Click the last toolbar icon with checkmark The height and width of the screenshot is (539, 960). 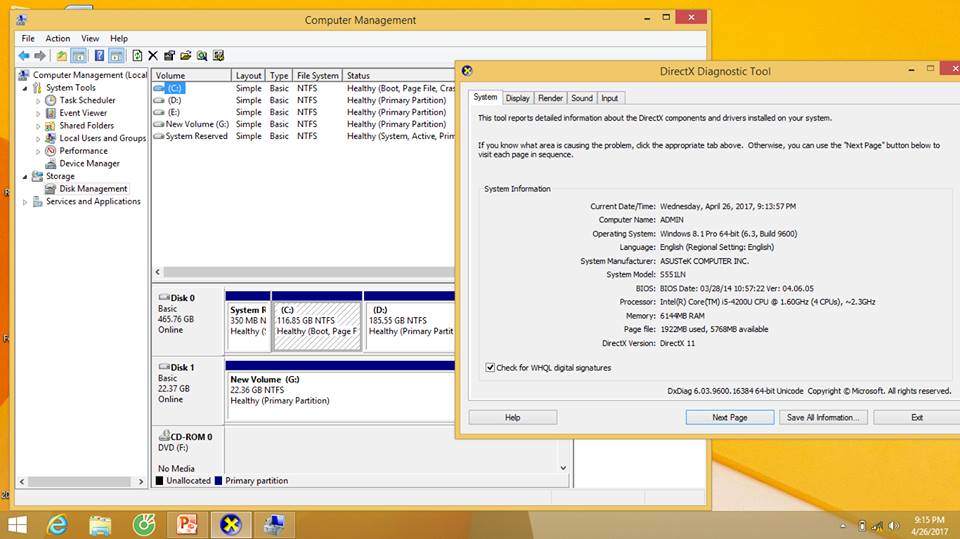219,56
